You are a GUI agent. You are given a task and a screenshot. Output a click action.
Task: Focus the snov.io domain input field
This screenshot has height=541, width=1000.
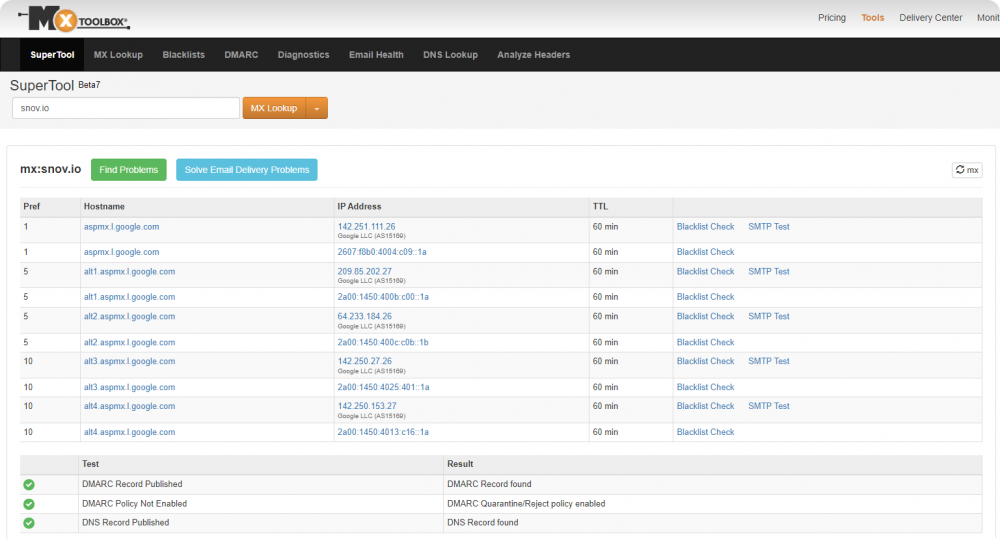point(126,108)
